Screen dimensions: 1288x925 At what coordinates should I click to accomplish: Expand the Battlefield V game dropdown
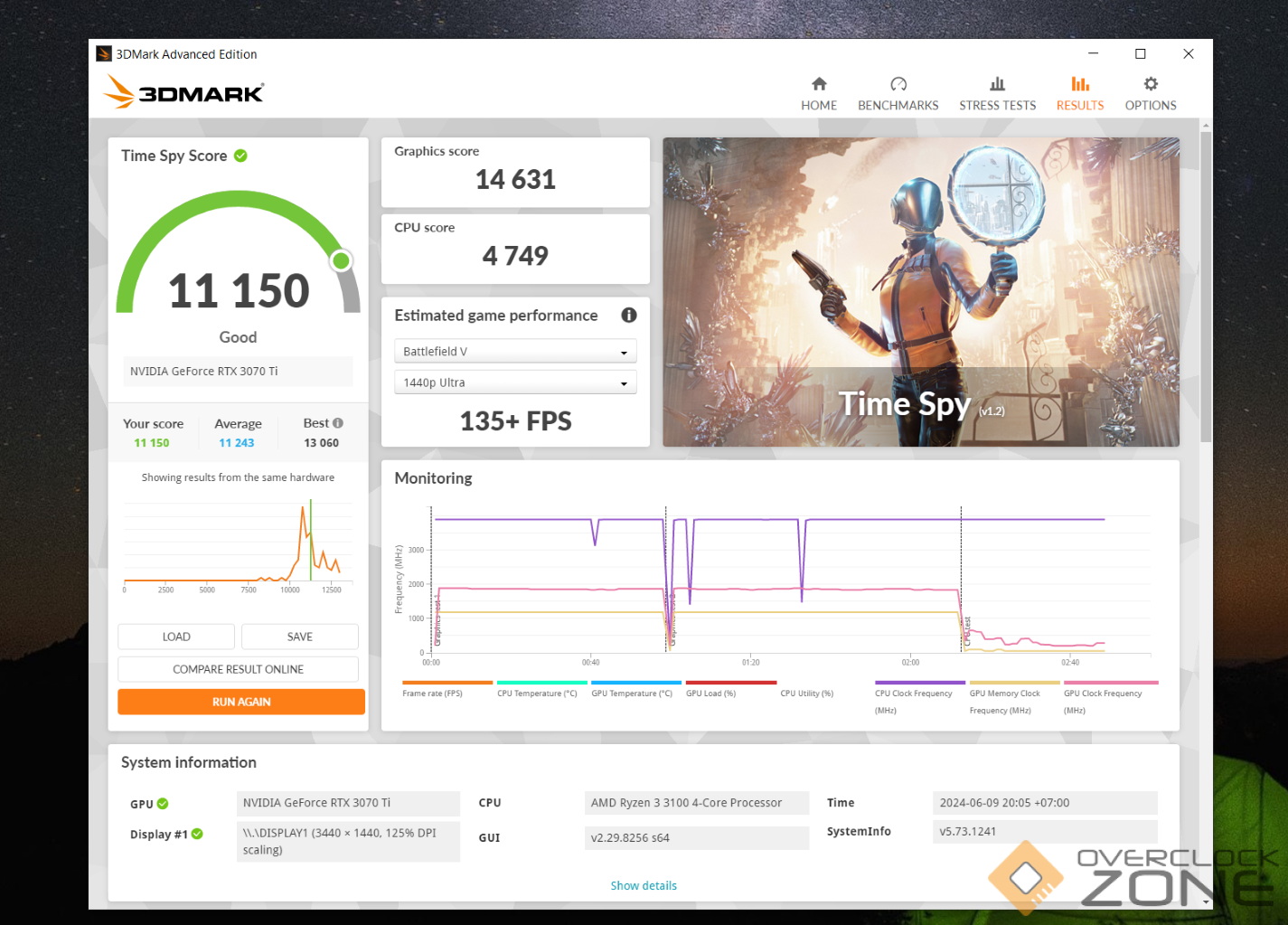tap(515, 352)
